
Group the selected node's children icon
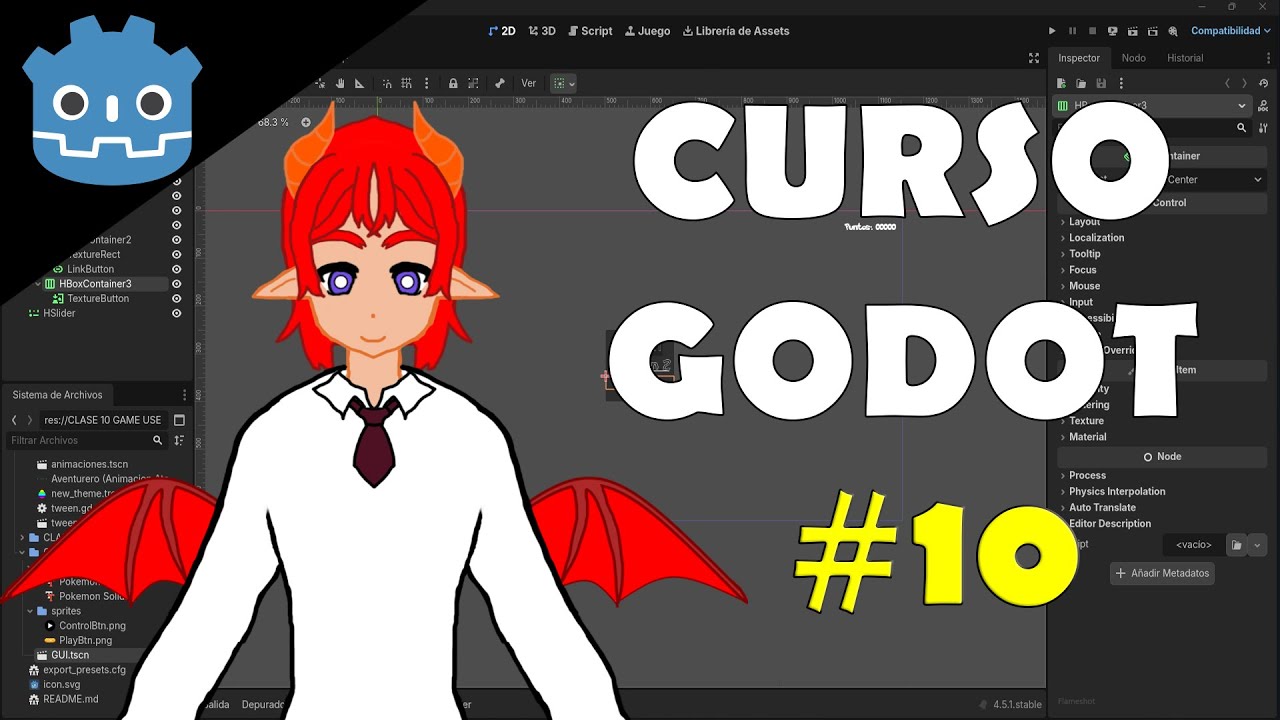pyautogui.click(x=473, y=83)
